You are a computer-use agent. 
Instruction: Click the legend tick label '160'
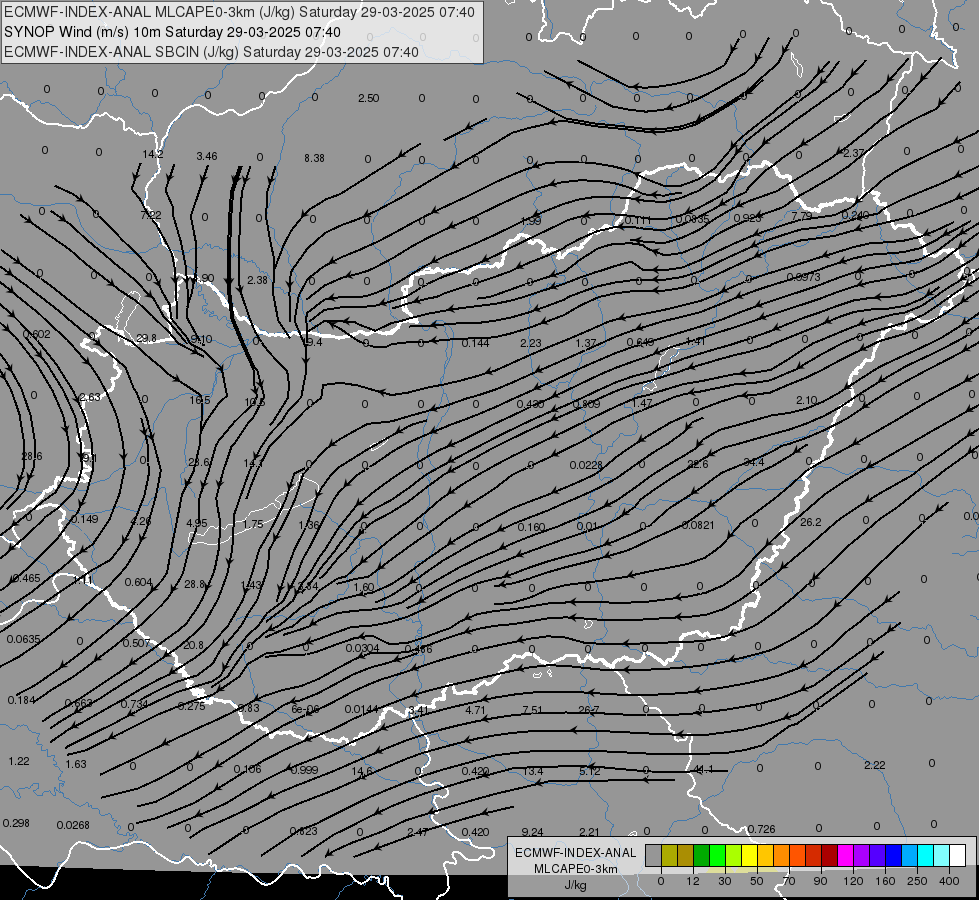coord(885,881)
